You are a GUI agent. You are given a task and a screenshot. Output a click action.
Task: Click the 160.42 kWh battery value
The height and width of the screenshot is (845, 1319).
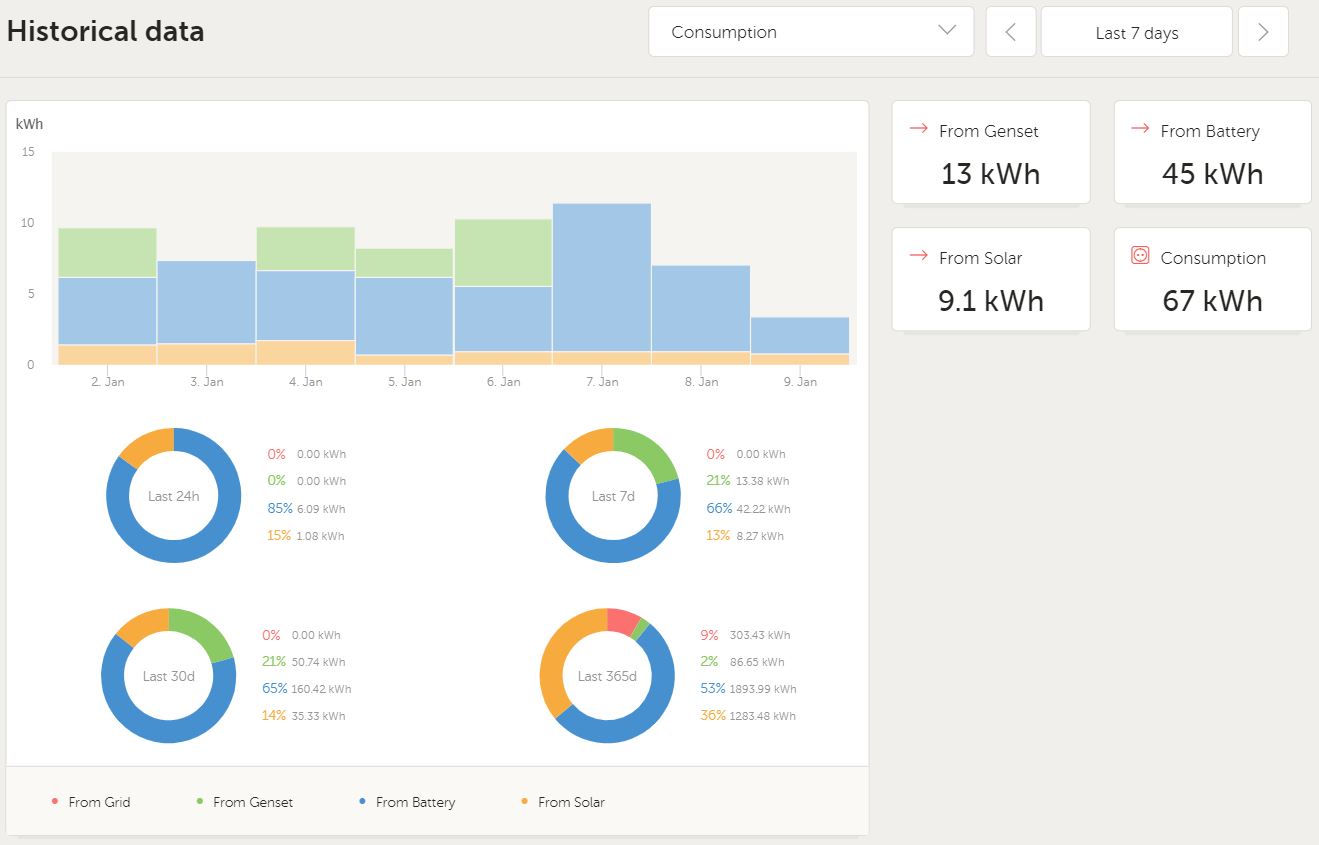coord(321,689)
